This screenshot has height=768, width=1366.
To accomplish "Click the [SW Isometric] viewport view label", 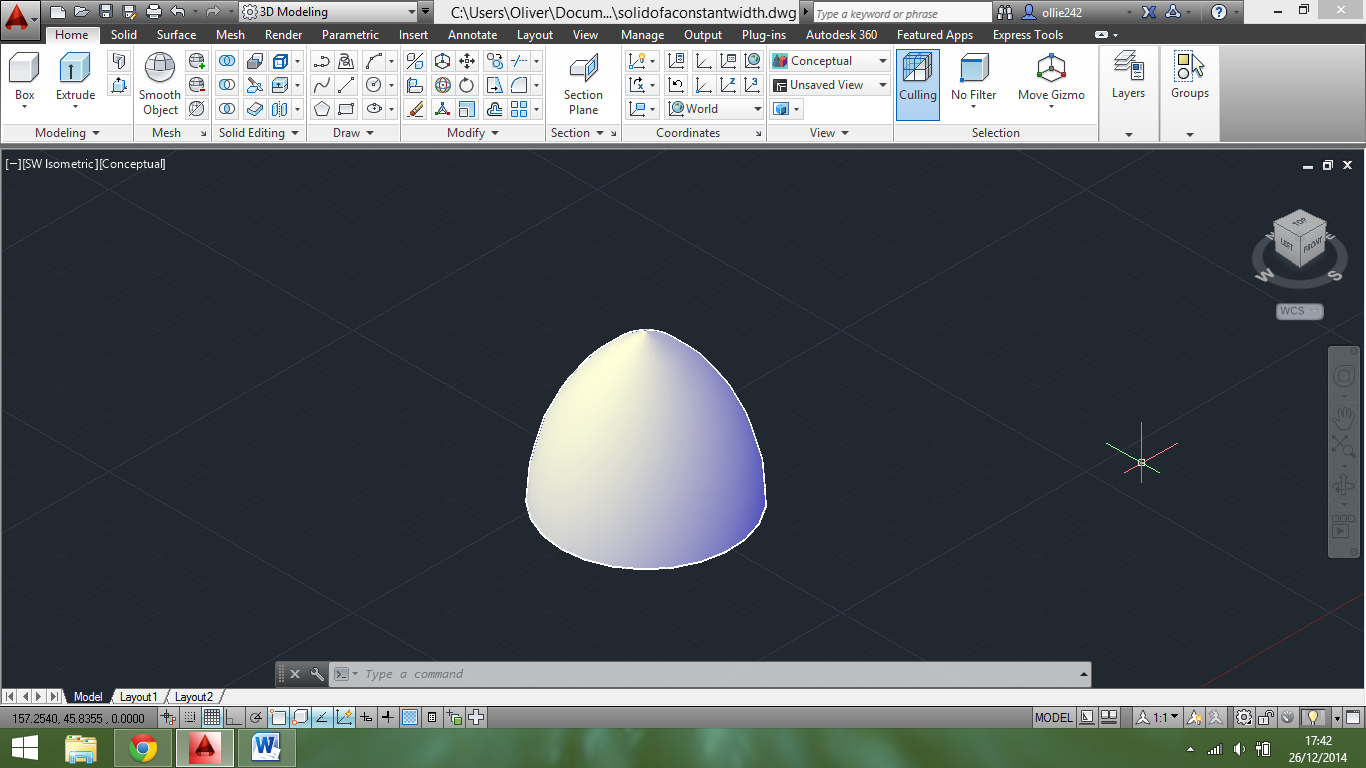I will (x=59, y=164).
